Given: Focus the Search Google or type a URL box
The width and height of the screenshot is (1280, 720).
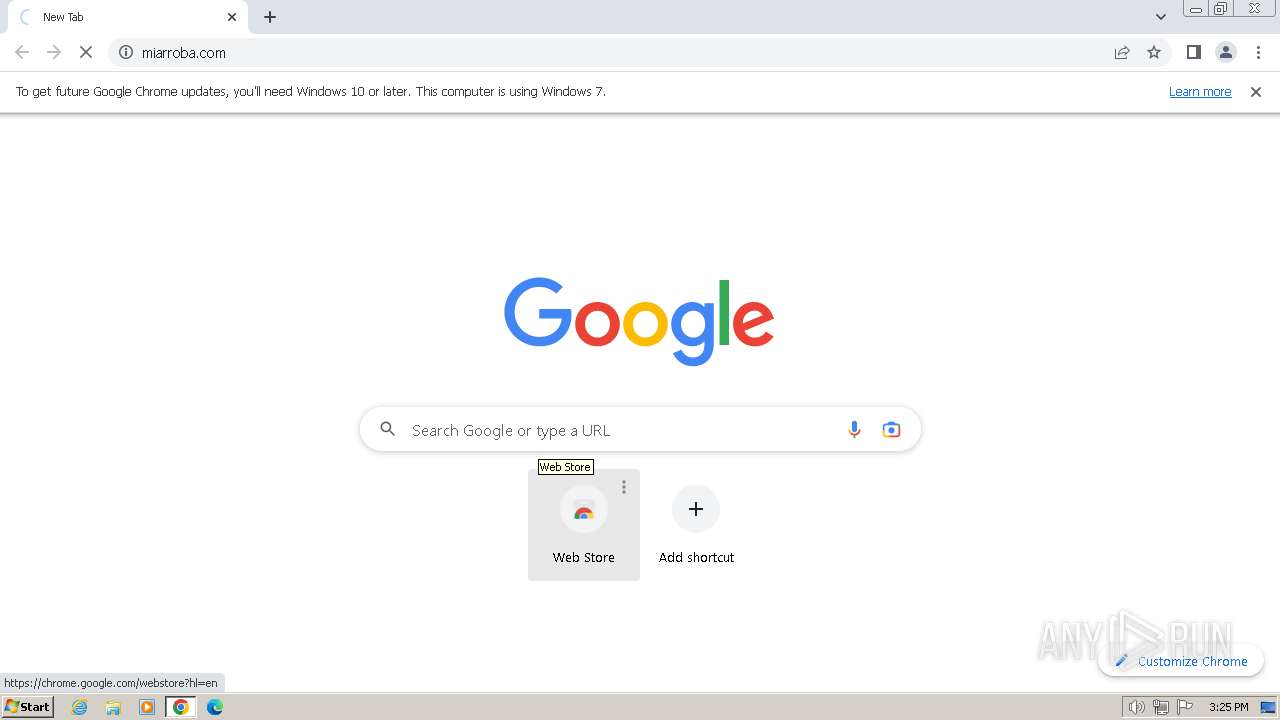Looking at the screenshot, I should [x=640, y=430].
